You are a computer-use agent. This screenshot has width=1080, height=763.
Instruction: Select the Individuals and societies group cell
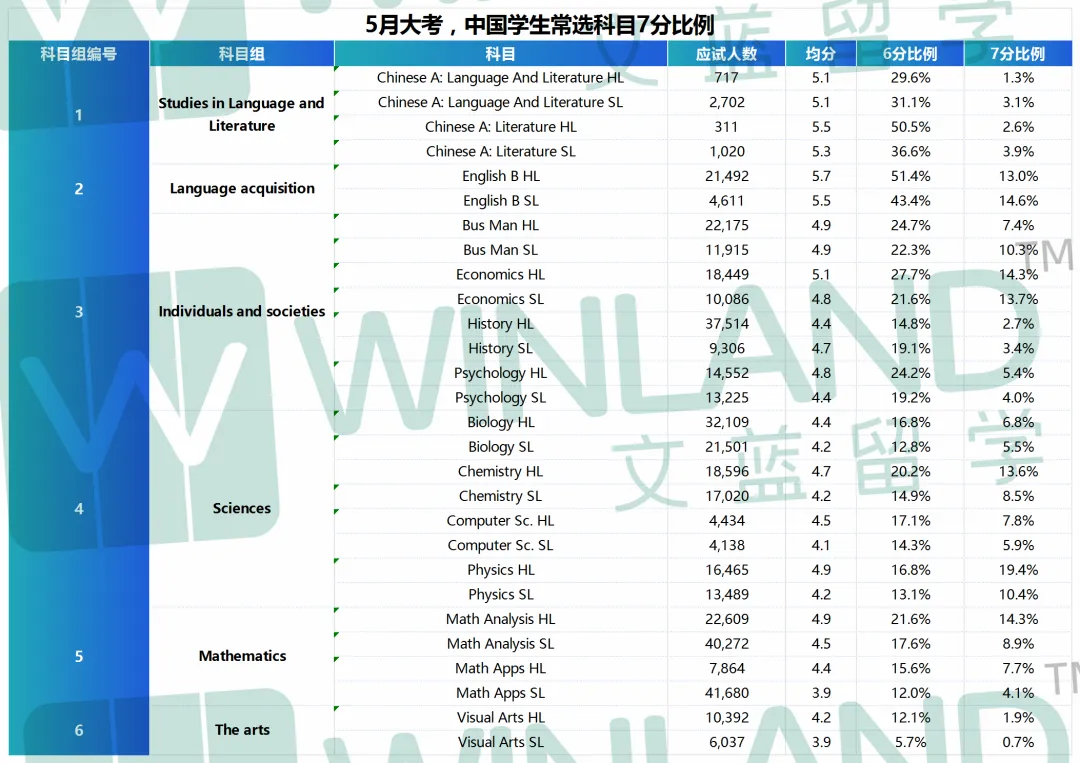pyautogui.click(x=242, y=311)
